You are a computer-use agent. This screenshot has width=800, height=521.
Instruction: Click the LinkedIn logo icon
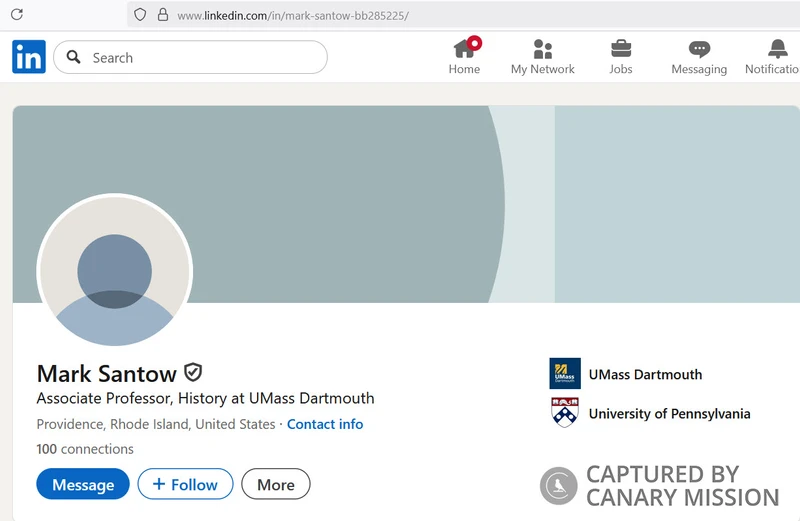[x=29, y=57]
